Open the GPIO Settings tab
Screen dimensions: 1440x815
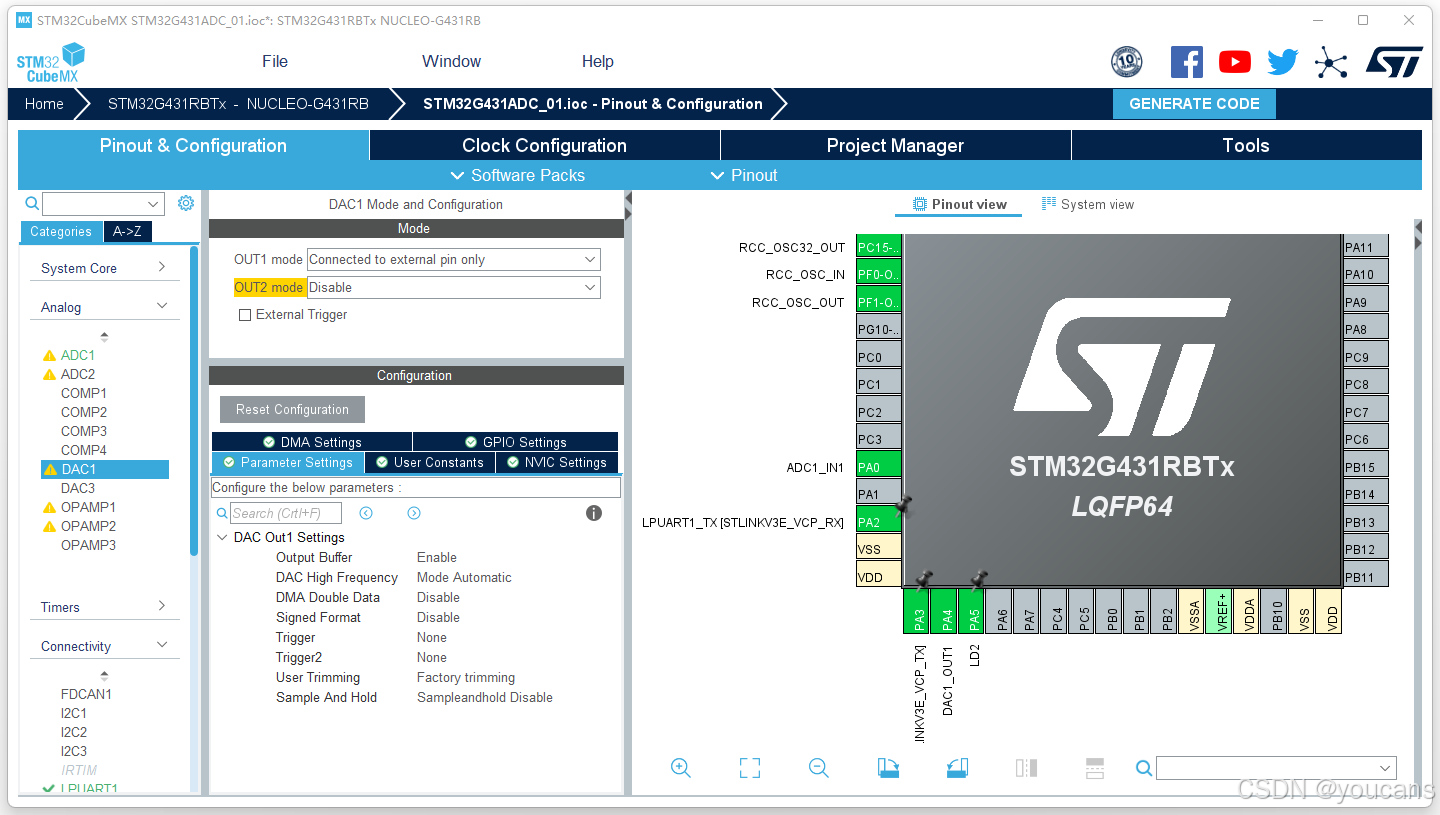tap(516, 442)
